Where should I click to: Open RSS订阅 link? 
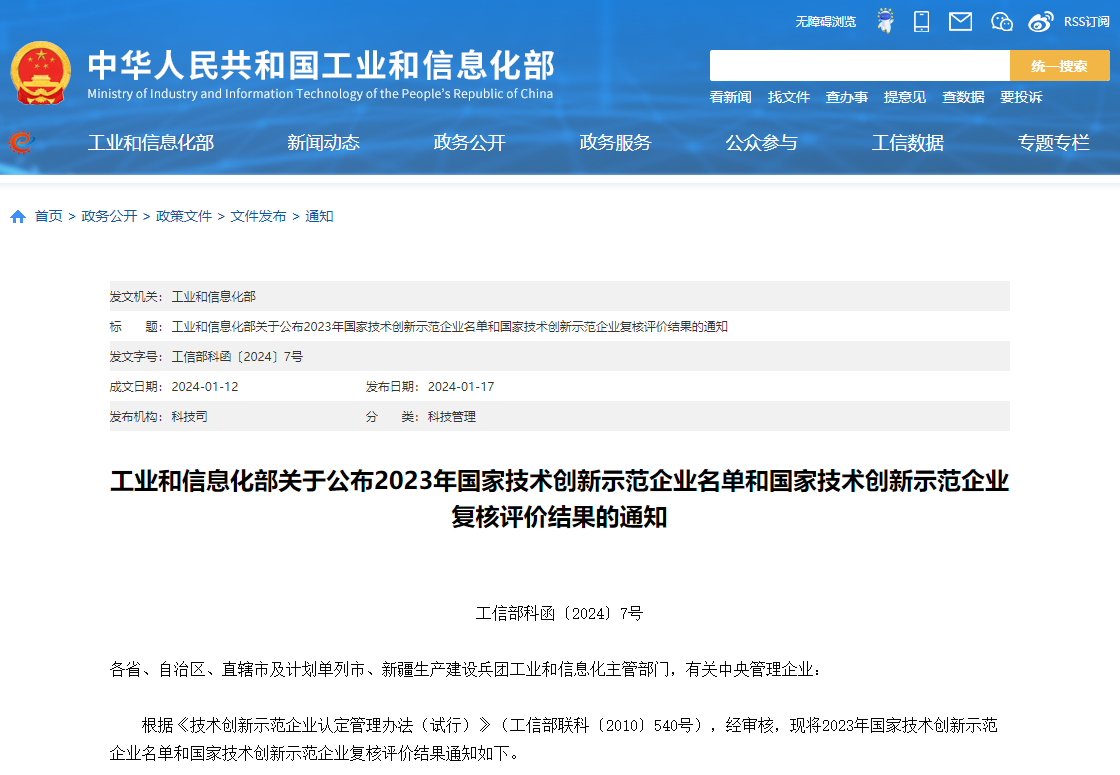pyautogui.click(x=1086, y=22)
